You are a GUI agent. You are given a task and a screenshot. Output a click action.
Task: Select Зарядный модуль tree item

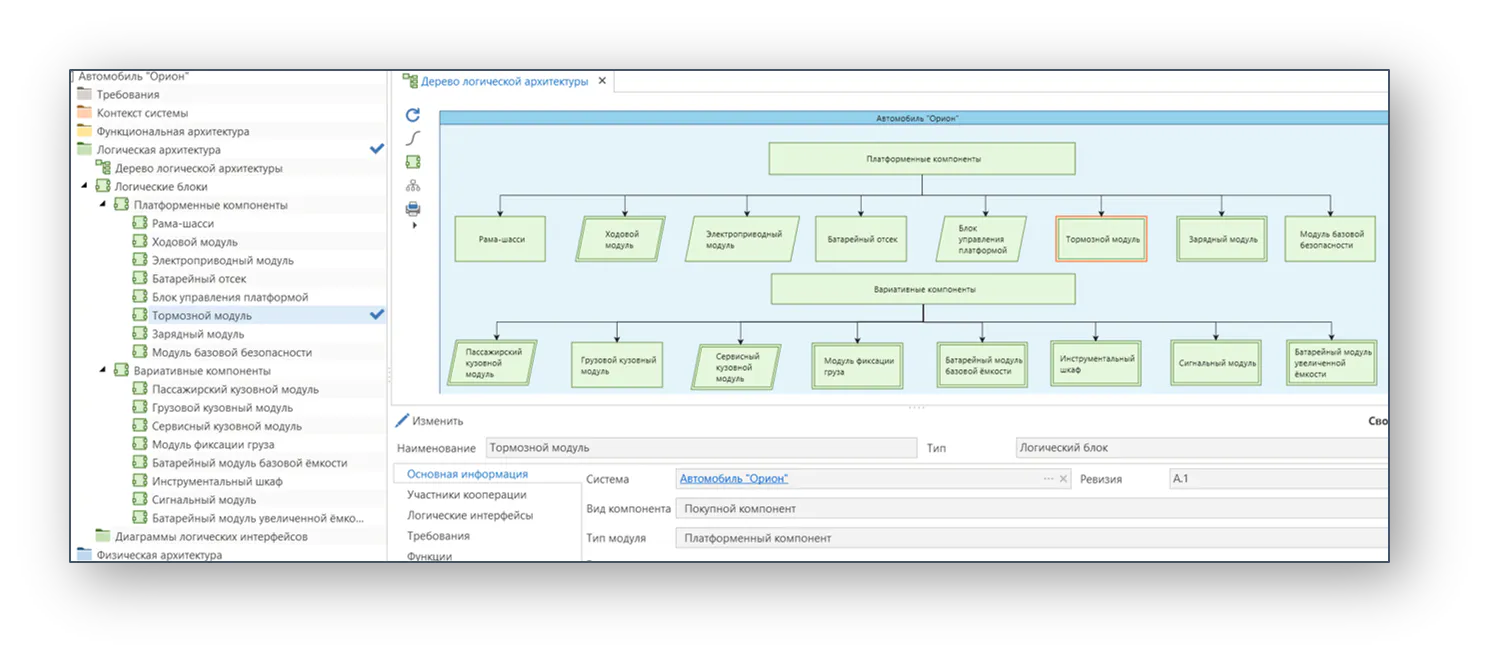pos(198,334)
